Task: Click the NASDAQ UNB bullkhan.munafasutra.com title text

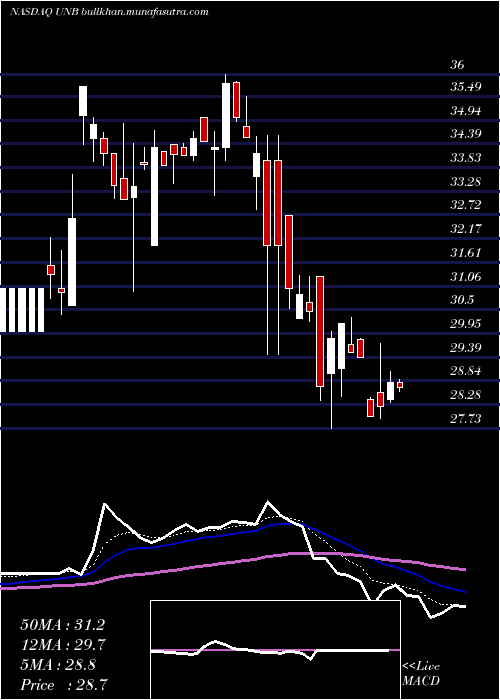Action: click(109, 12)
